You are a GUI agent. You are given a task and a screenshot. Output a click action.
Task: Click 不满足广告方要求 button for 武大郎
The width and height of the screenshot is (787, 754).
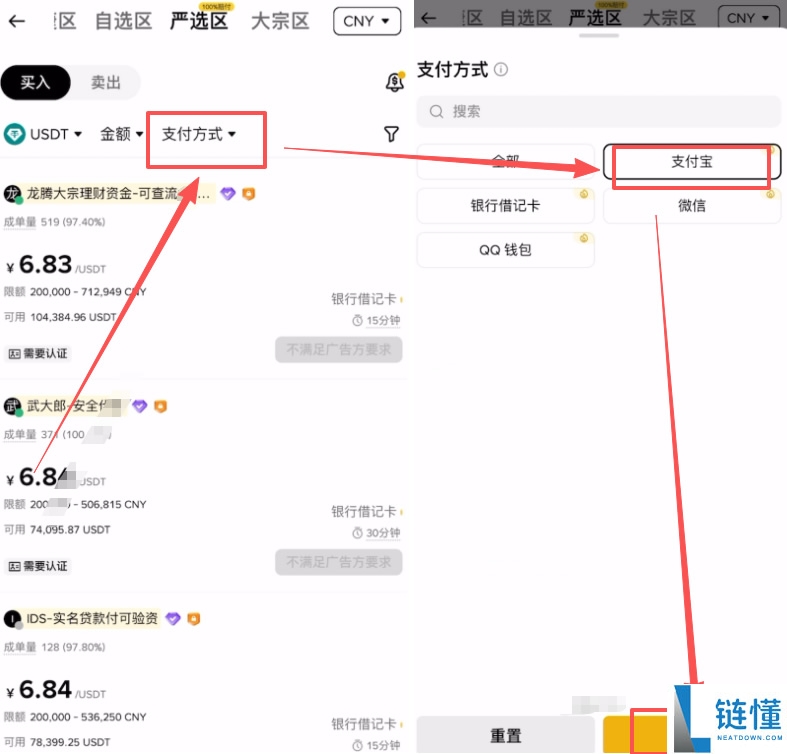point(339,562)
